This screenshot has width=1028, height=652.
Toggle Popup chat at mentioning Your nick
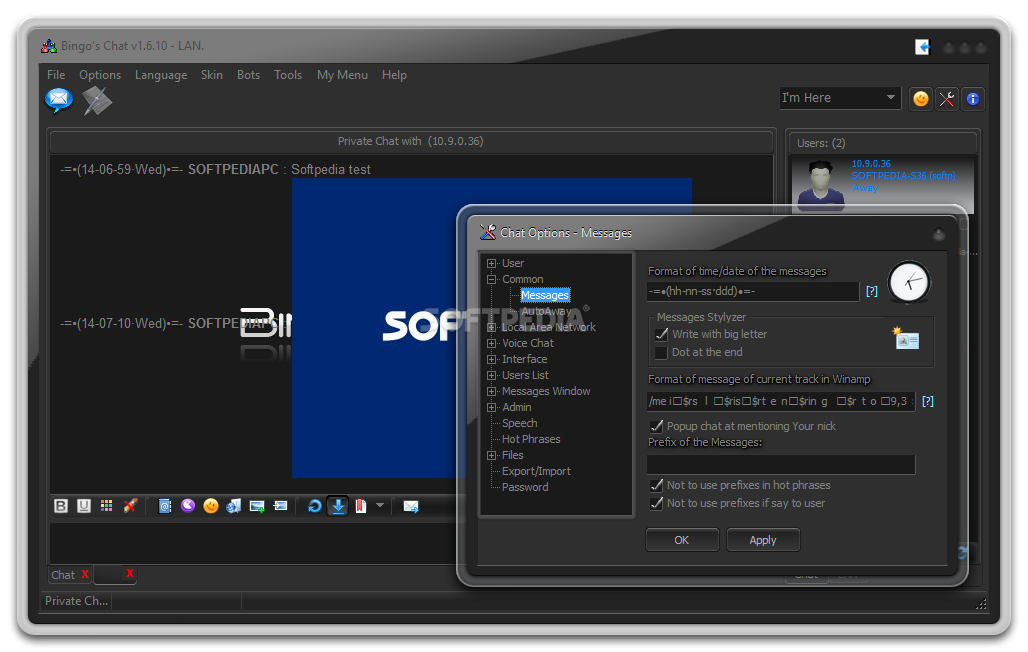click(656, 426)
